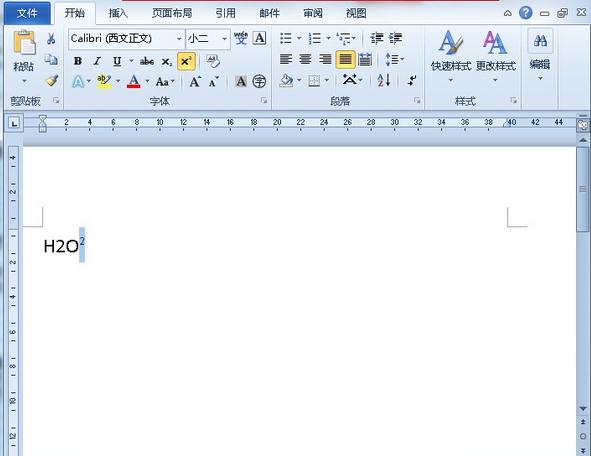The width and height of the screenshot is (591, 456).
Task: Toggle italic formatting
Action: (97, 61)
